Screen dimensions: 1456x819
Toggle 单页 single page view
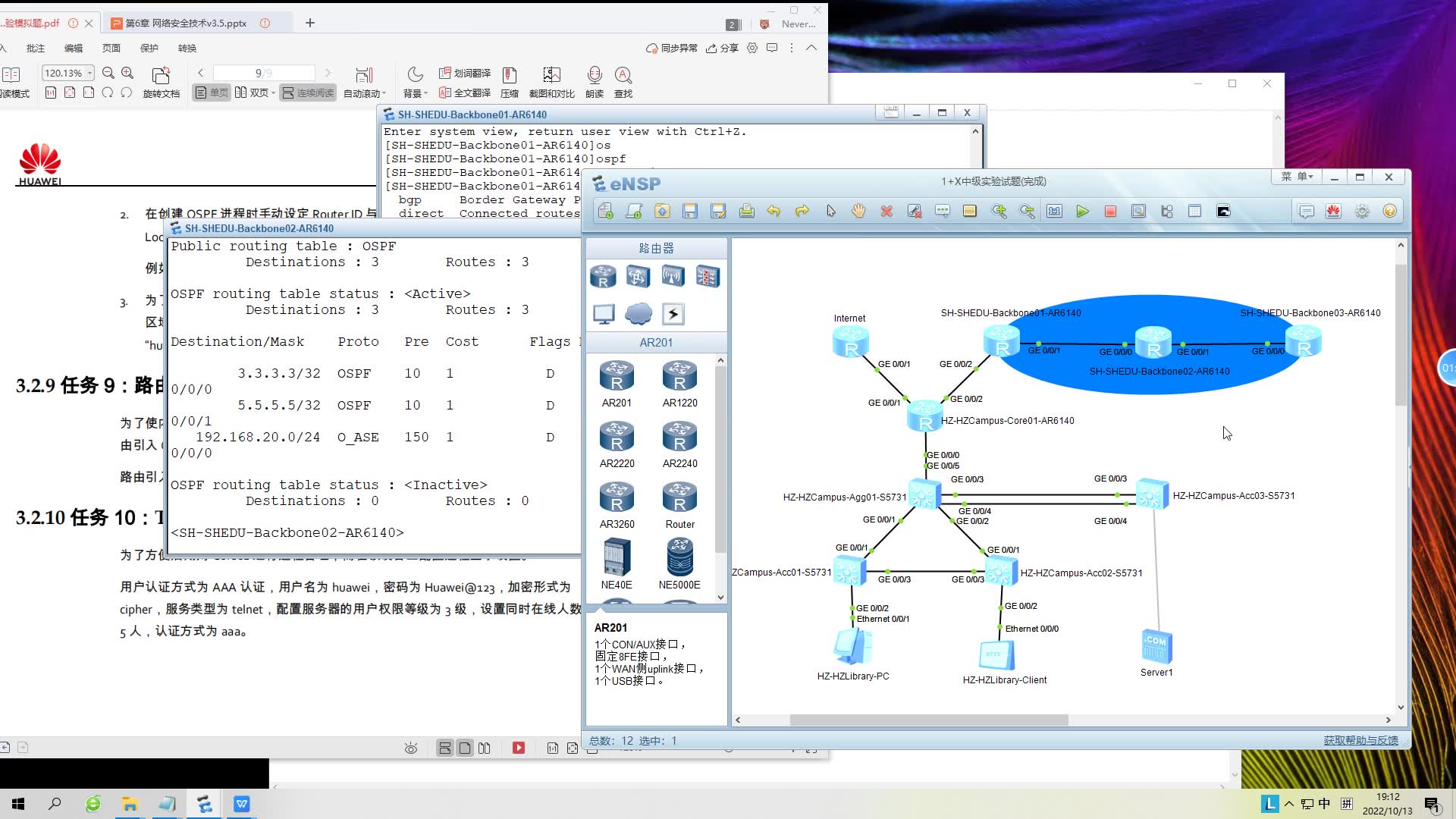tap(212, 93)
